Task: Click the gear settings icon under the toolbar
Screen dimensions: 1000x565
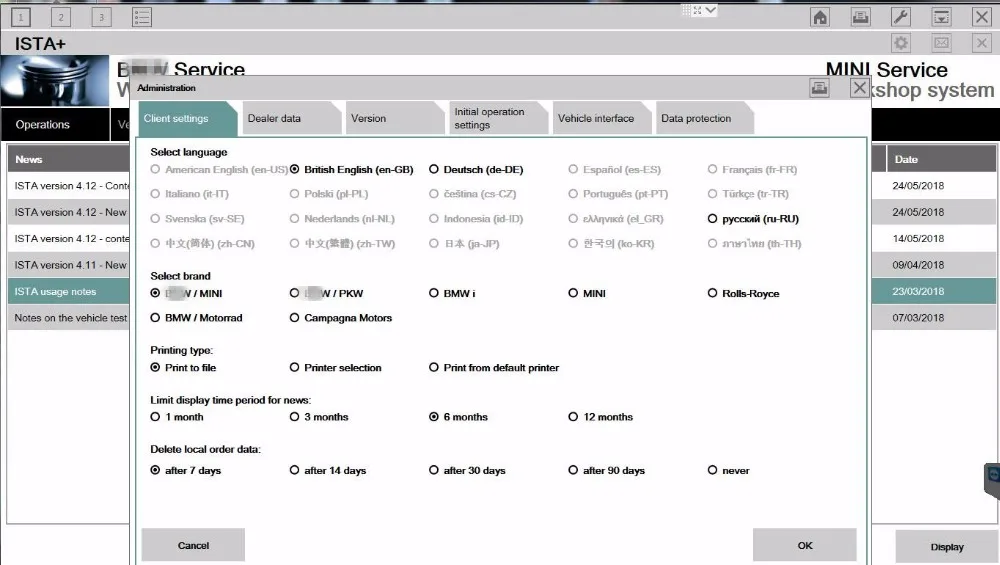Action: tap(901, 43)
